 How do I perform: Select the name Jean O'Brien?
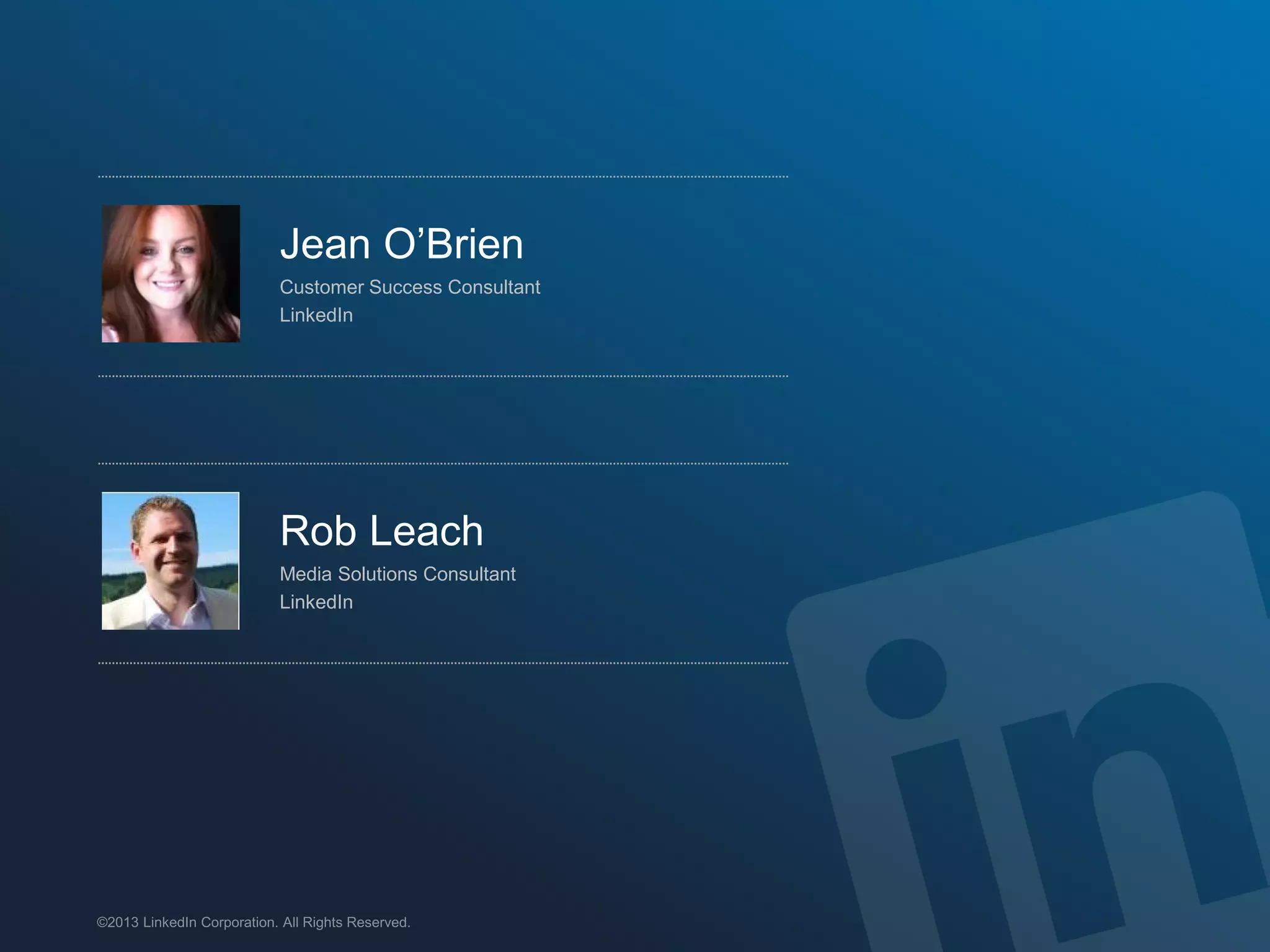(x=402, y=244)
